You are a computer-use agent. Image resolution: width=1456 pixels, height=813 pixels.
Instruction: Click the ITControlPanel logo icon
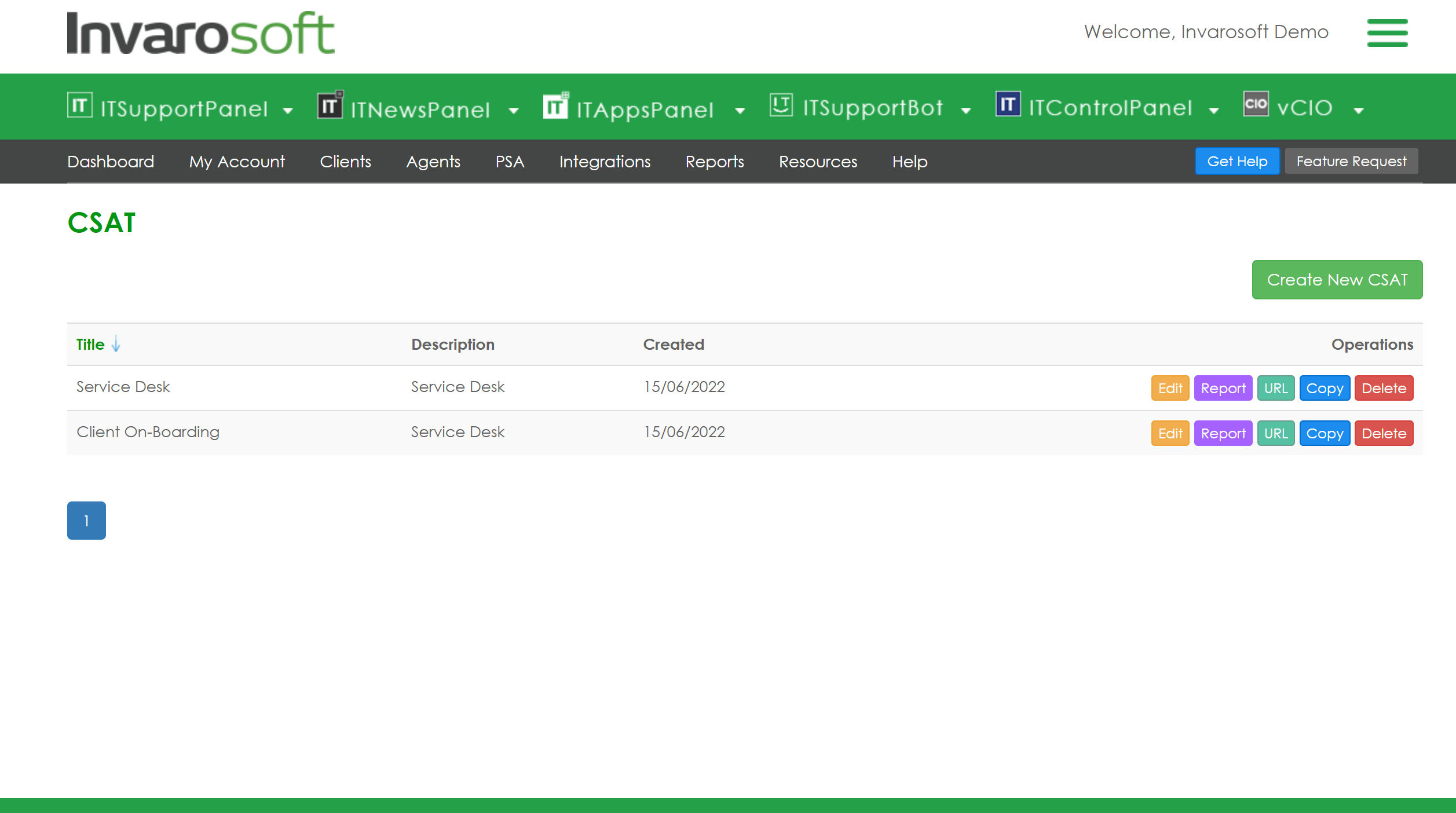pos(1008,104)
